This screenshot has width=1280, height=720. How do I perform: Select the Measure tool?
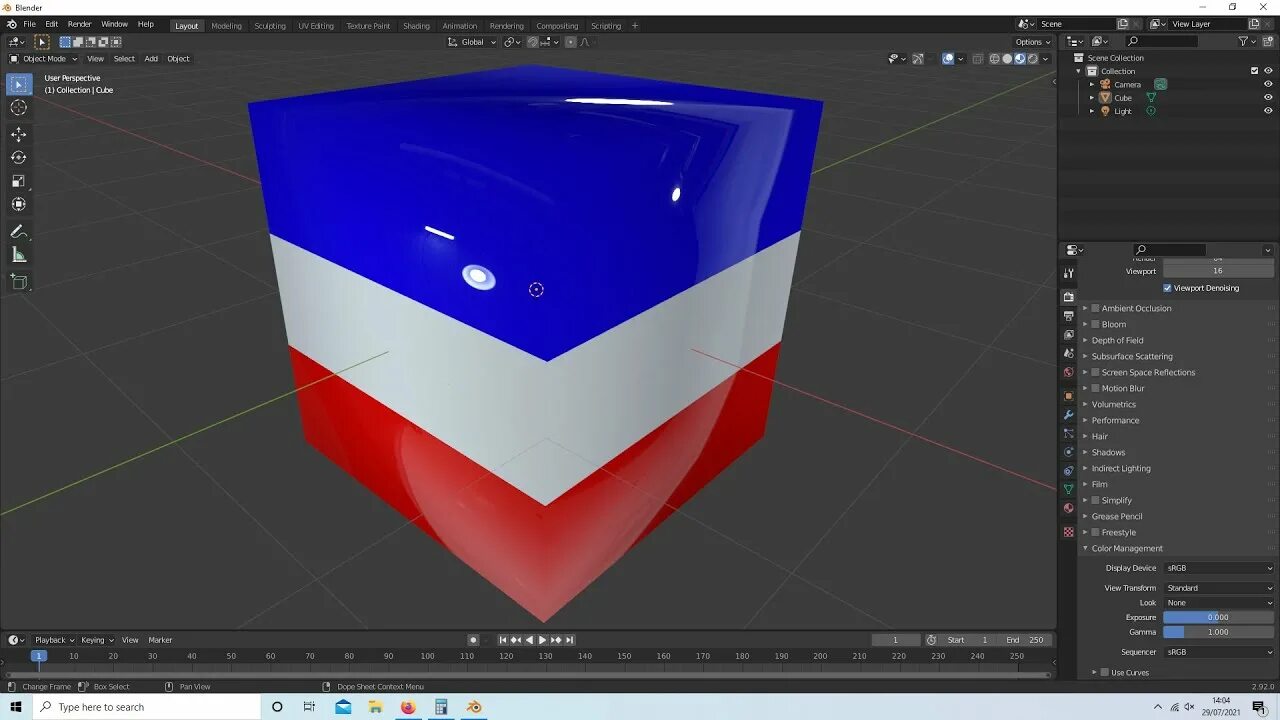click(18, 254)
